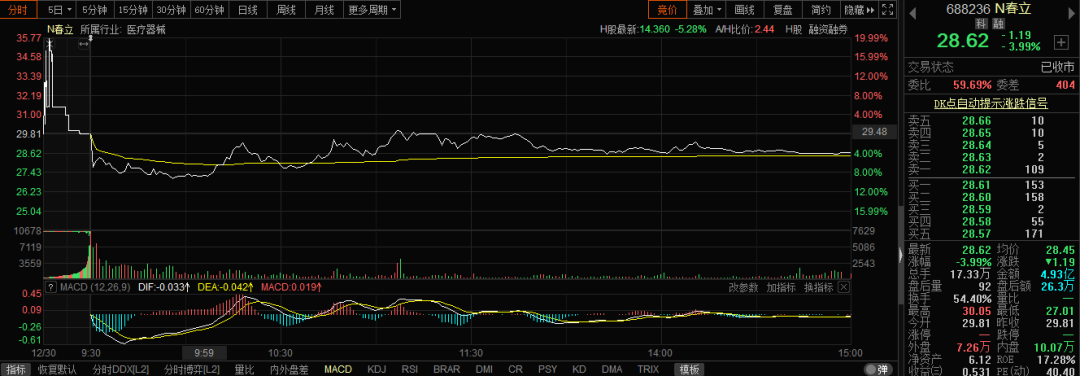Select the RSI indicator tab

pyautogui.click(x=411, y=369)
